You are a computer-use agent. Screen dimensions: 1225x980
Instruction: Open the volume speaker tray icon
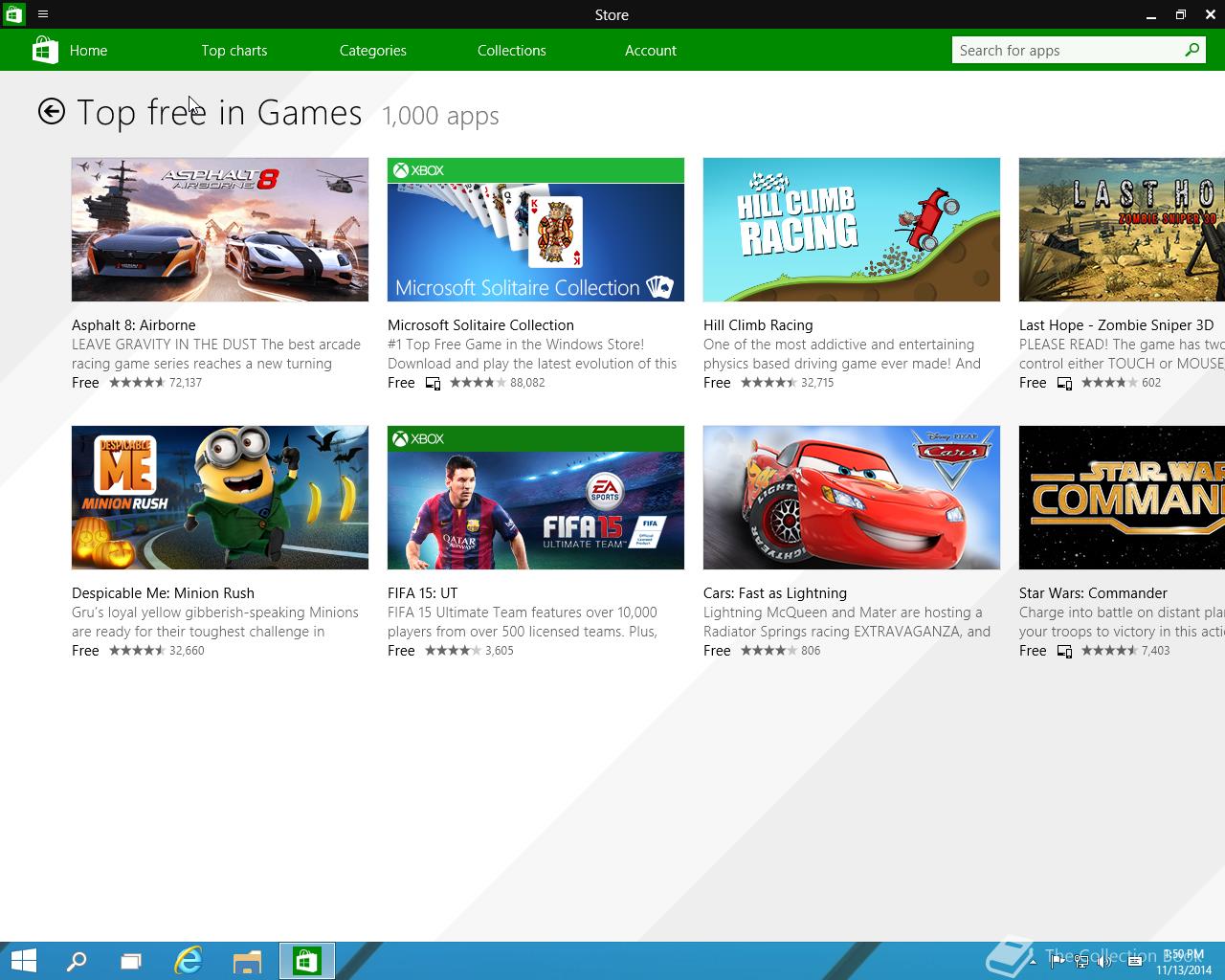(x=1103, y=961)
